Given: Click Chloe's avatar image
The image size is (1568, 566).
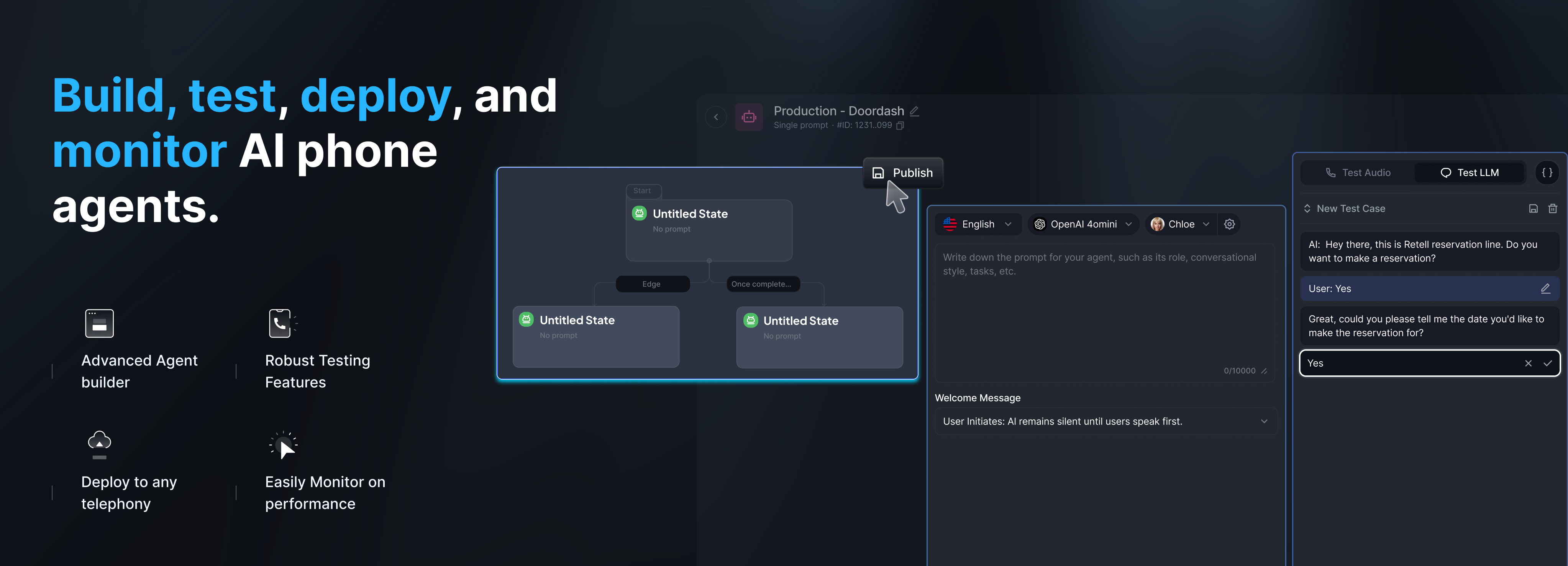Looking at the screenshot, I should point(1157,224).
